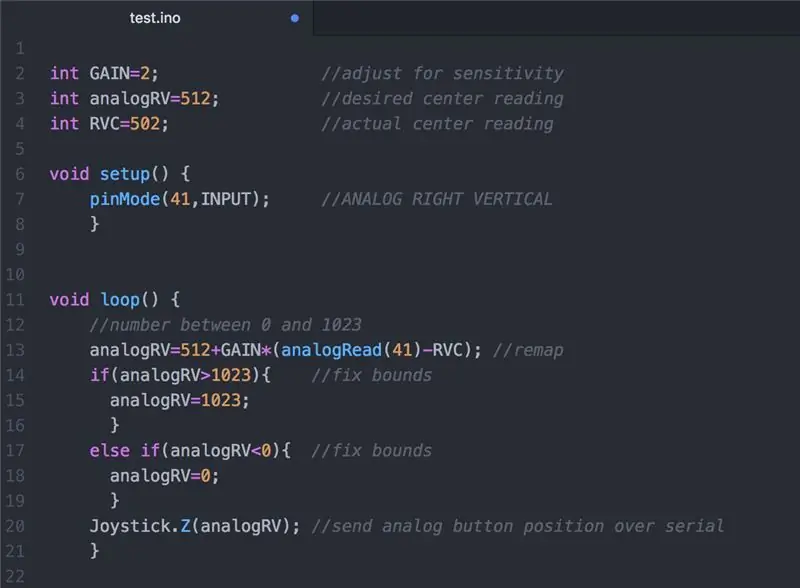The height and width of the screenshot is (588, 800).
Task: Click 'pinMode(41,INPUT);' statement
Action: [180, 199]
